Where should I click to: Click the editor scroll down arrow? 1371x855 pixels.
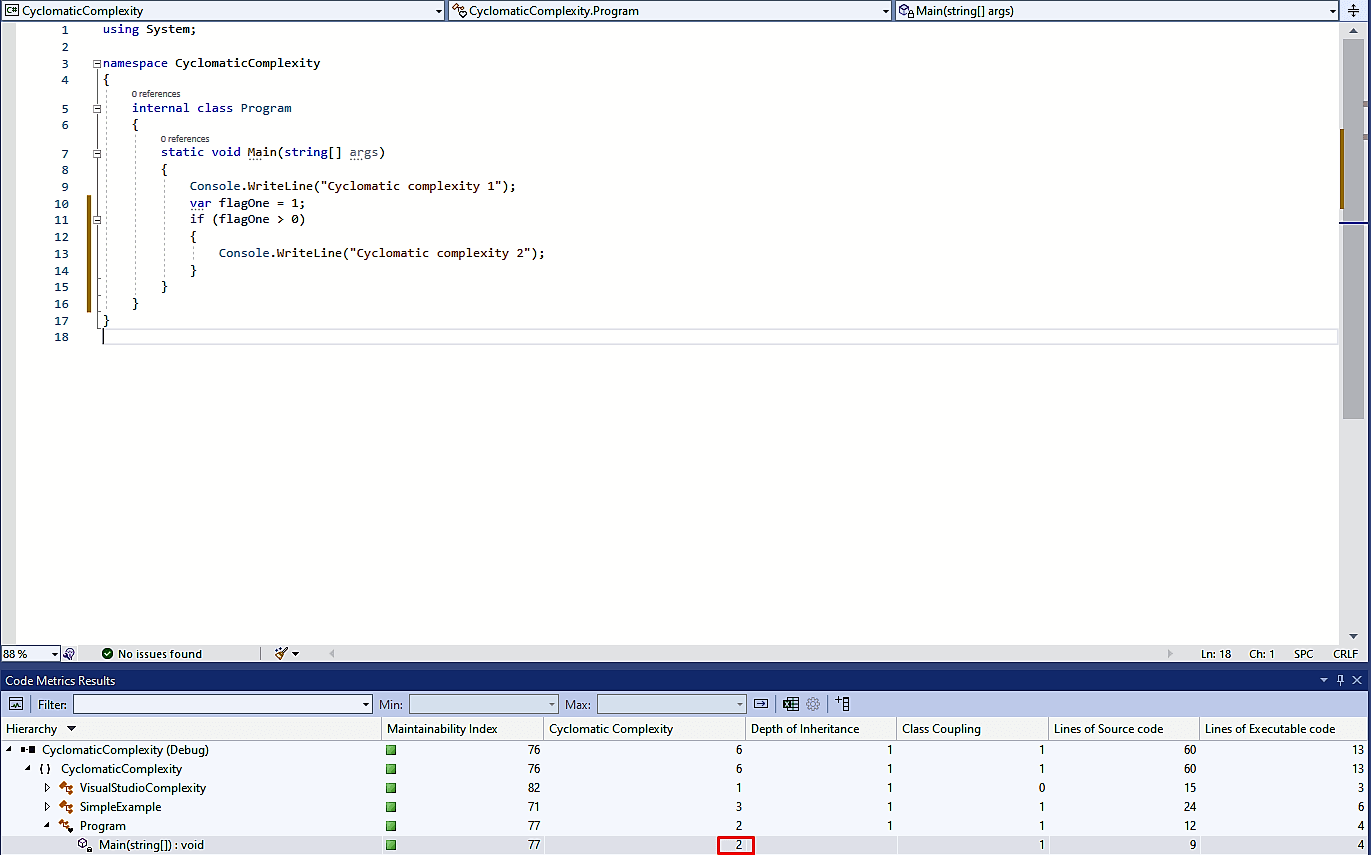[x=1354, y=637]
